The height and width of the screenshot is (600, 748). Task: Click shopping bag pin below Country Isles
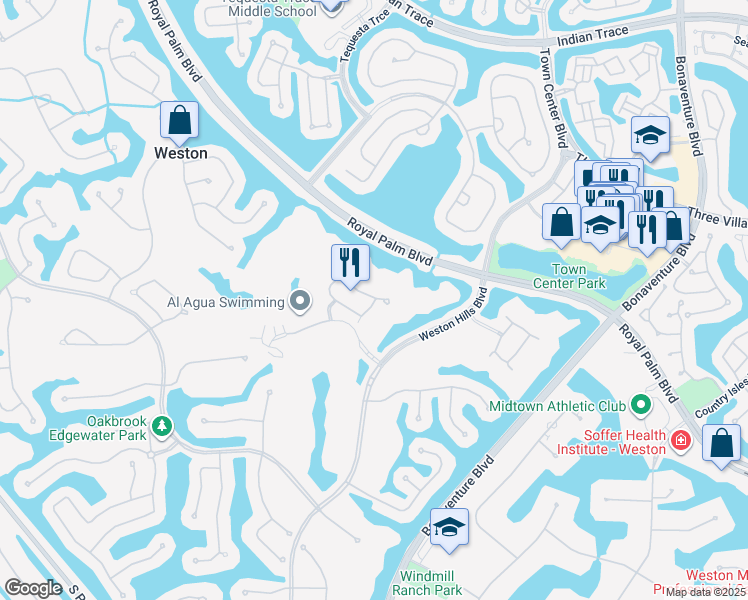pos(721,445)
